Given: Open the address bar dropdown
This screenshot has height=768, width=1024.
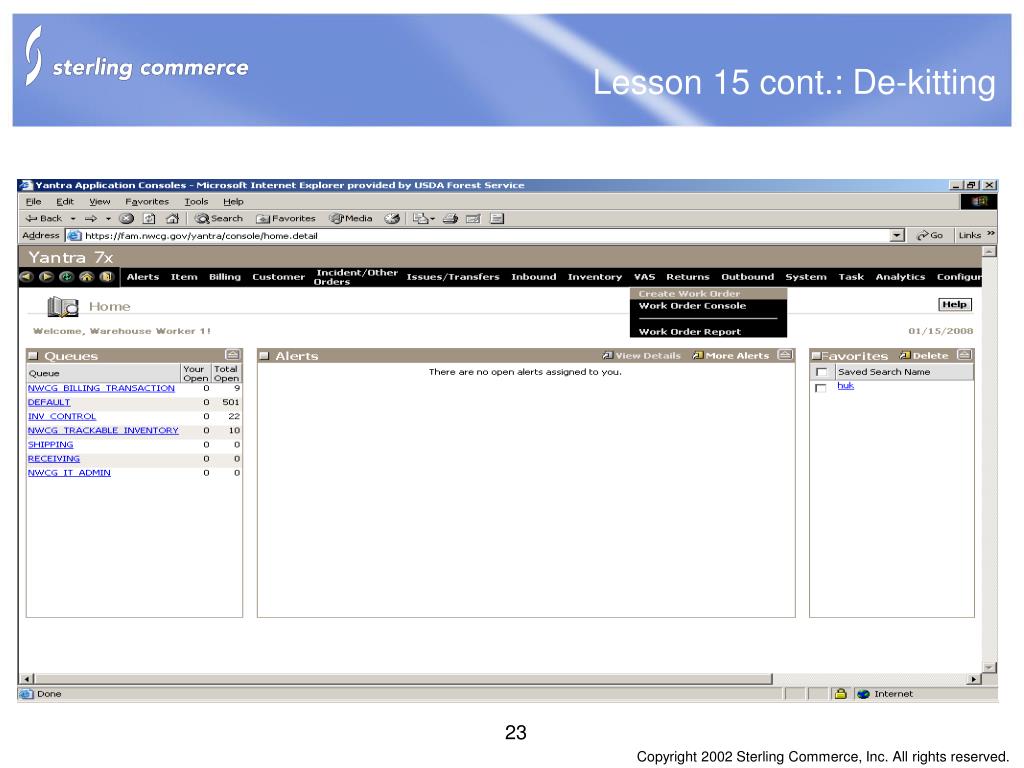Looking at the screenshot, I should (x=897, y=235).
